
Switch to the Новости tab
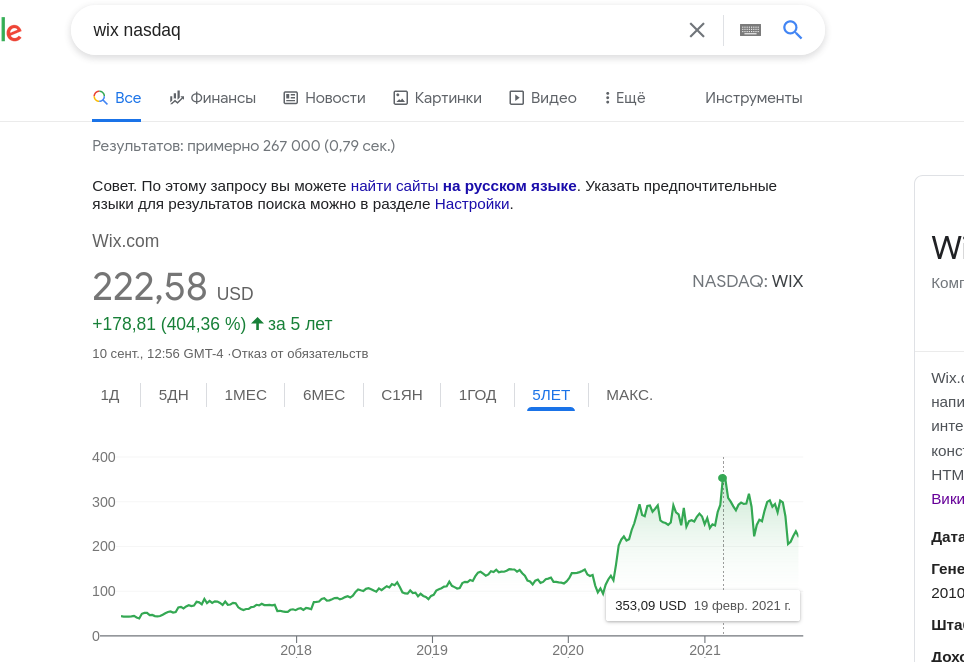pos(324,98)
